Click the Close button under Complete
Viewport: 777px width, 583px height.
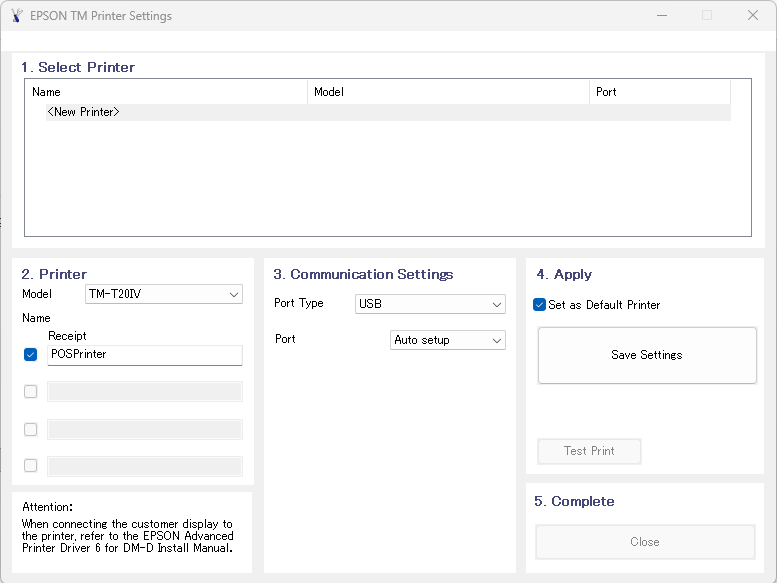tap(645, 542)
